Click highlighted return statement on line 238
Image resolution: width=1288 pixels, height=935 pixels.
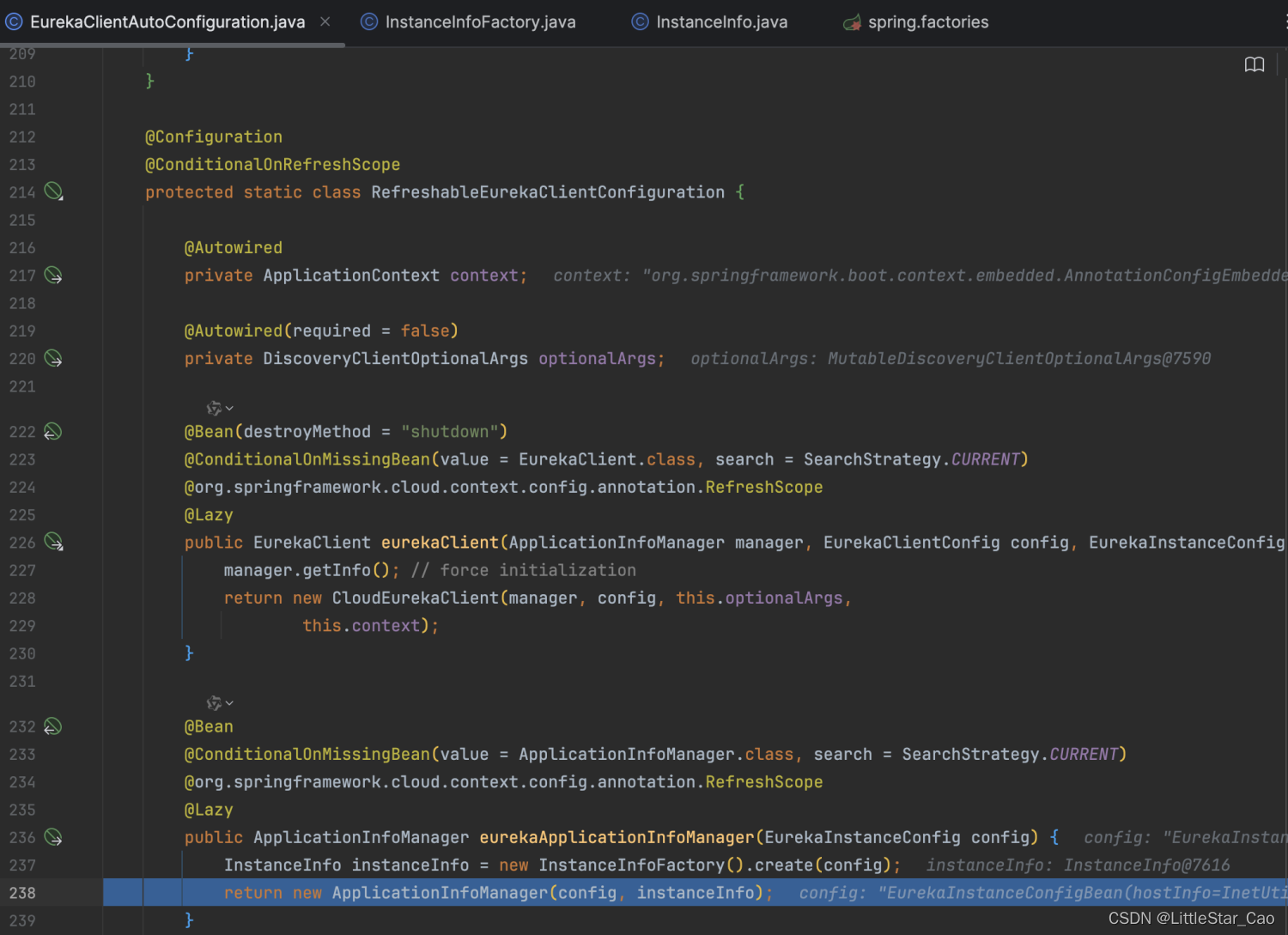click(498, 893)
